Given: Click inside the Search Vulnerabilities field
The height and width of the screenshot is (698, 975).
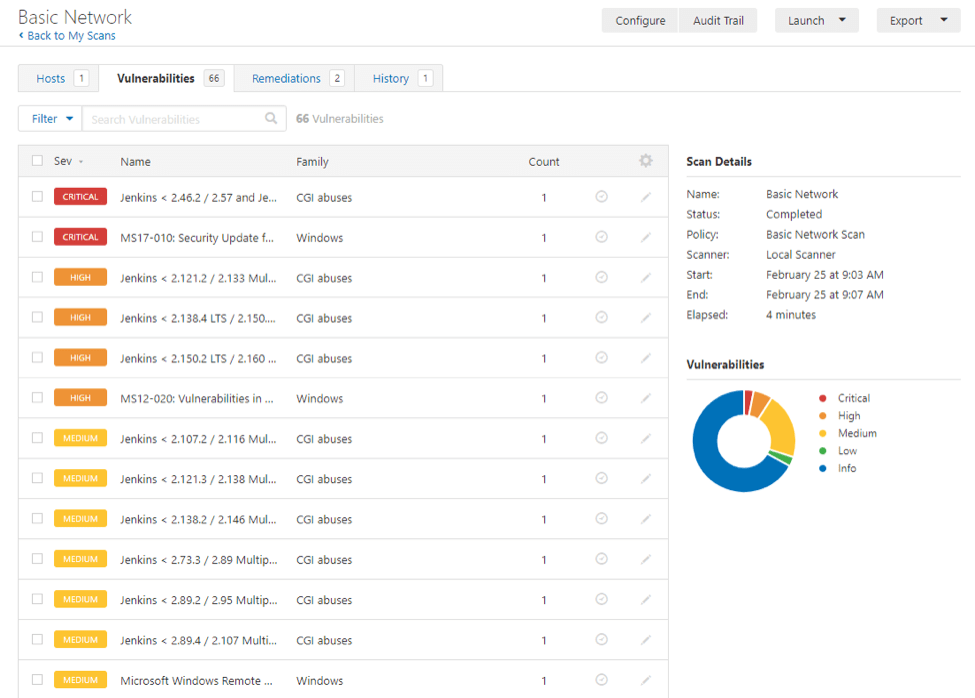Looking at the screenshot, I should (170, 118).
